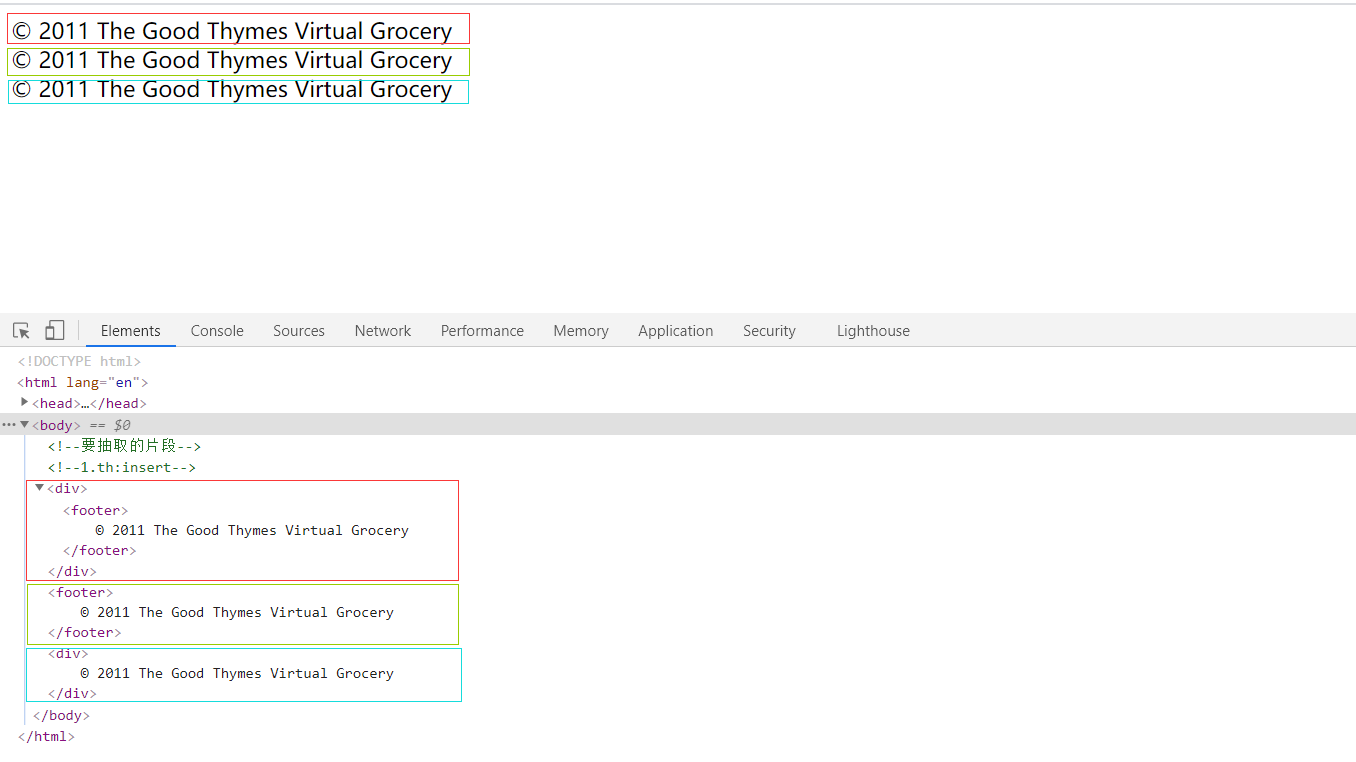Collapse the body node triangle
The image size is (1356, 762).
25,424
